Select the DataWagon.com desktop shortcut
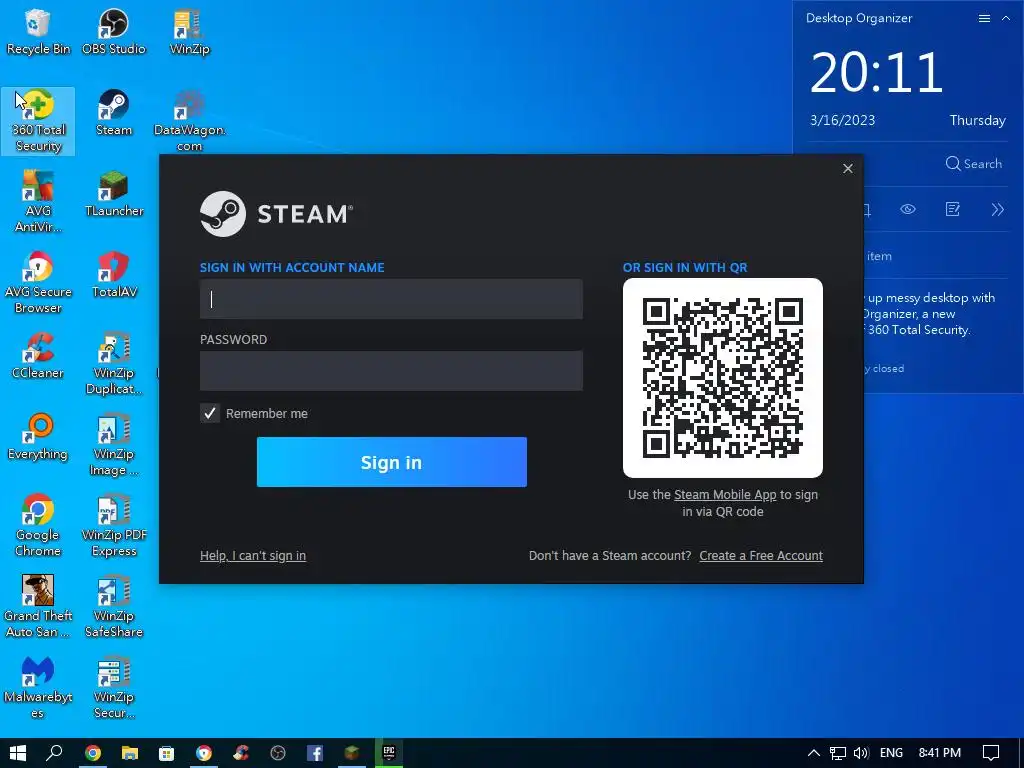The width and height of the screenshot is (1024, 768). tap(189, 121)
